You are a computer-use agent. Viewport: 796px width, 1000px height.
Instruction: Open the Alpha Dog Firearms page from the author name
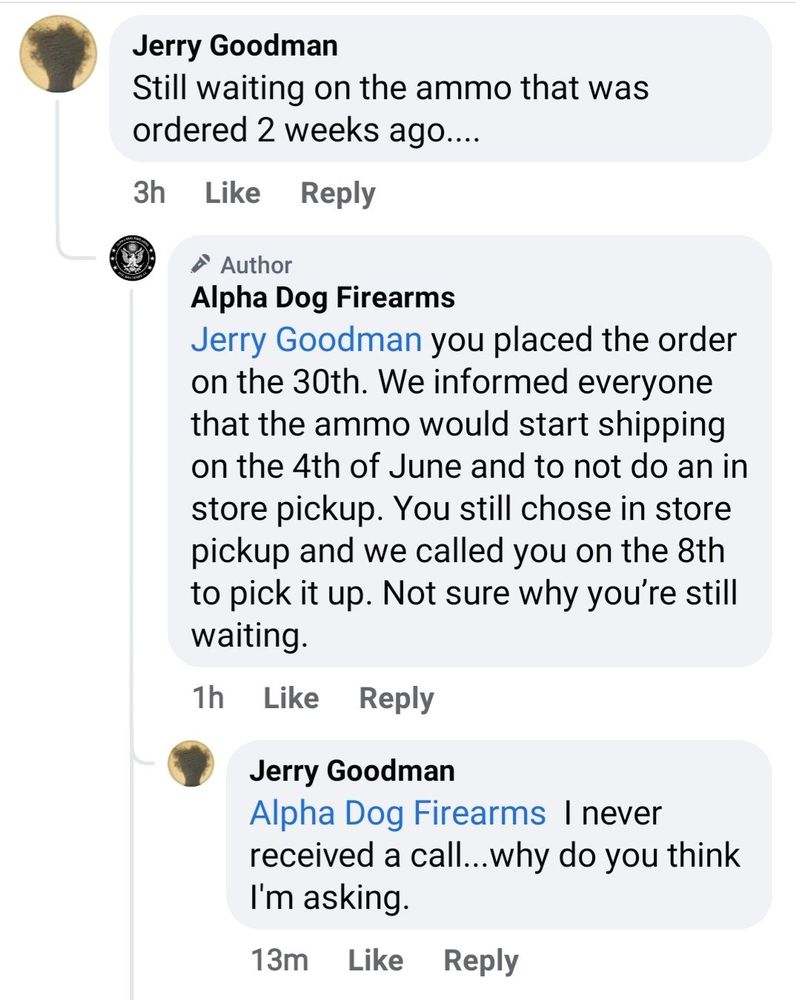point(322,297)
